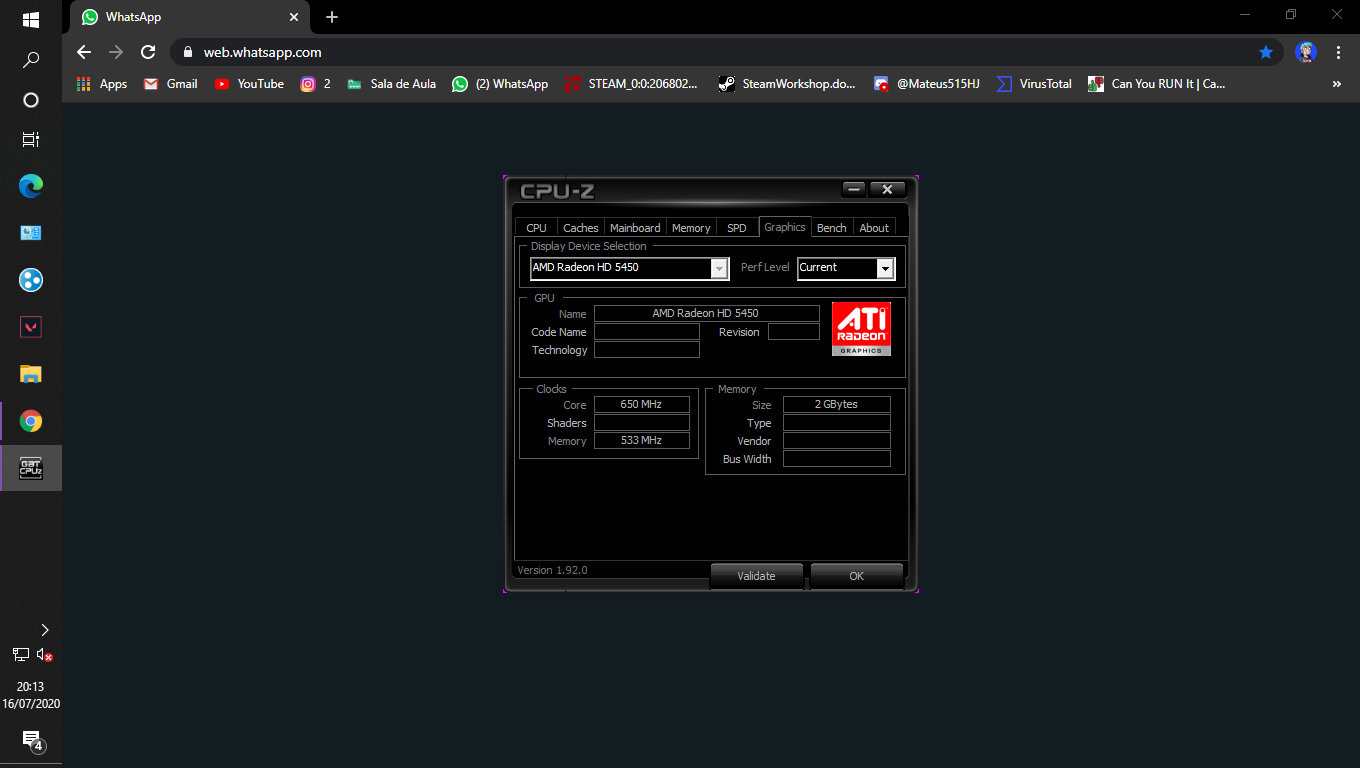
Task: Switch to SPD tab
Action: 737,228
